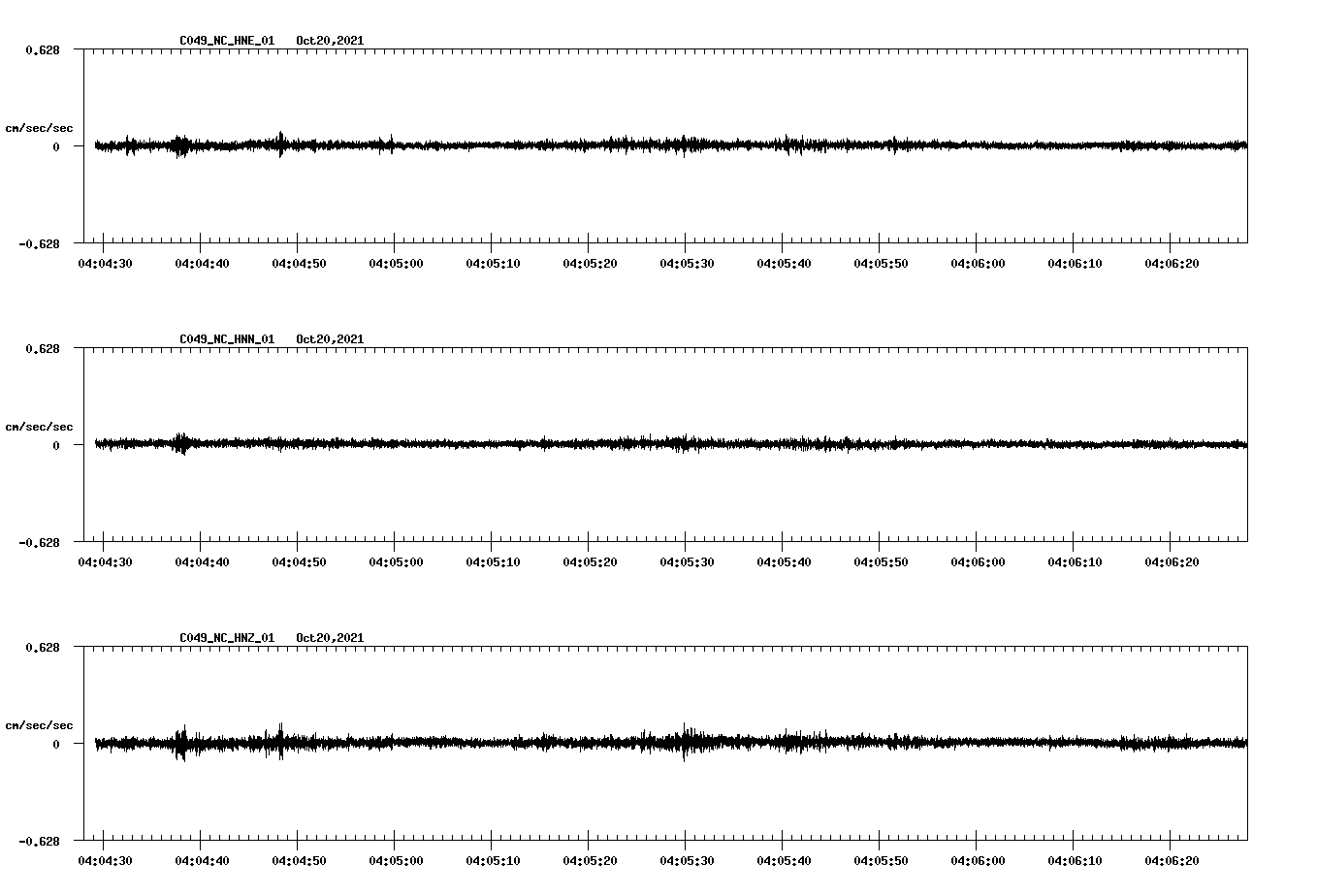Click the C049_NC_HNZ_01 channel title
The width and height of the screenshot is (1317, 896).
click(x=227, y=638)
